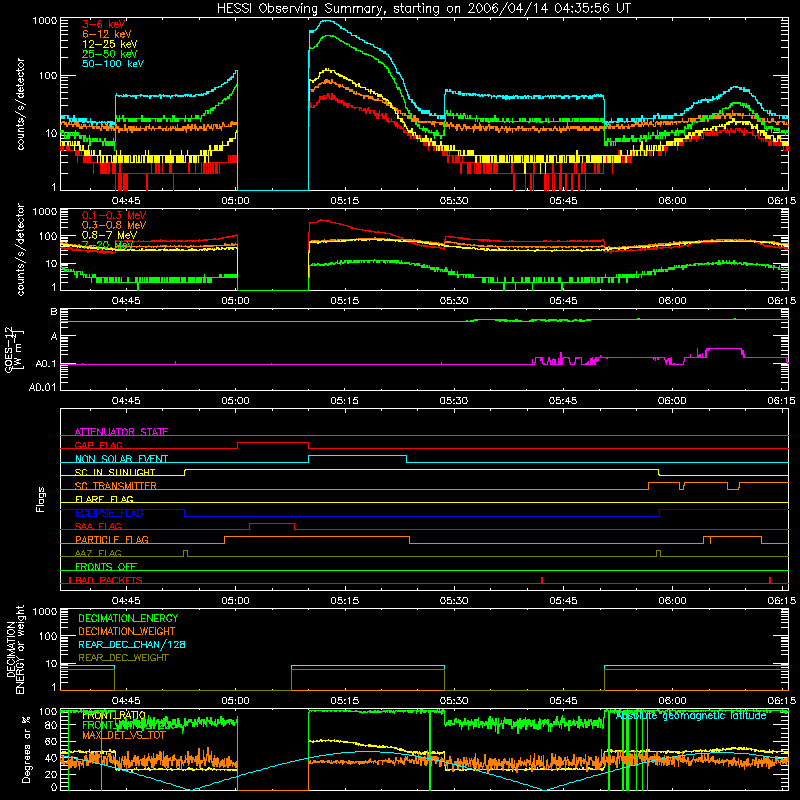Click the '05:00' tick under the MeV panel
Viewport: 800px width, 800px height.
point(235,301)
